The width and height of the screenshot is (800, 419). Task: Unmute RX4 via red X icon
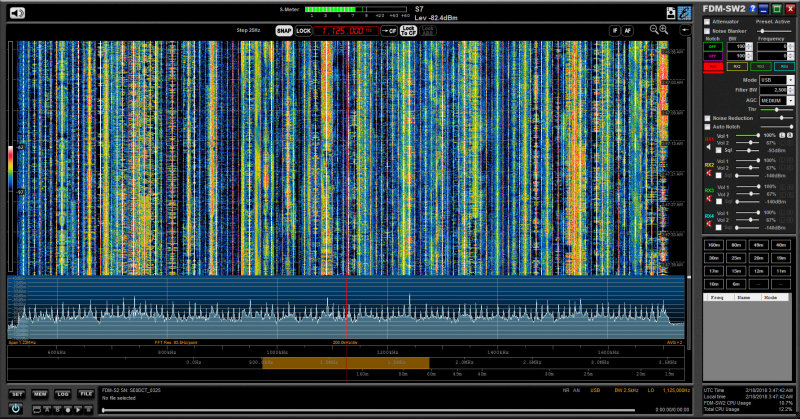pyautogui.click(x=709, y=224)
